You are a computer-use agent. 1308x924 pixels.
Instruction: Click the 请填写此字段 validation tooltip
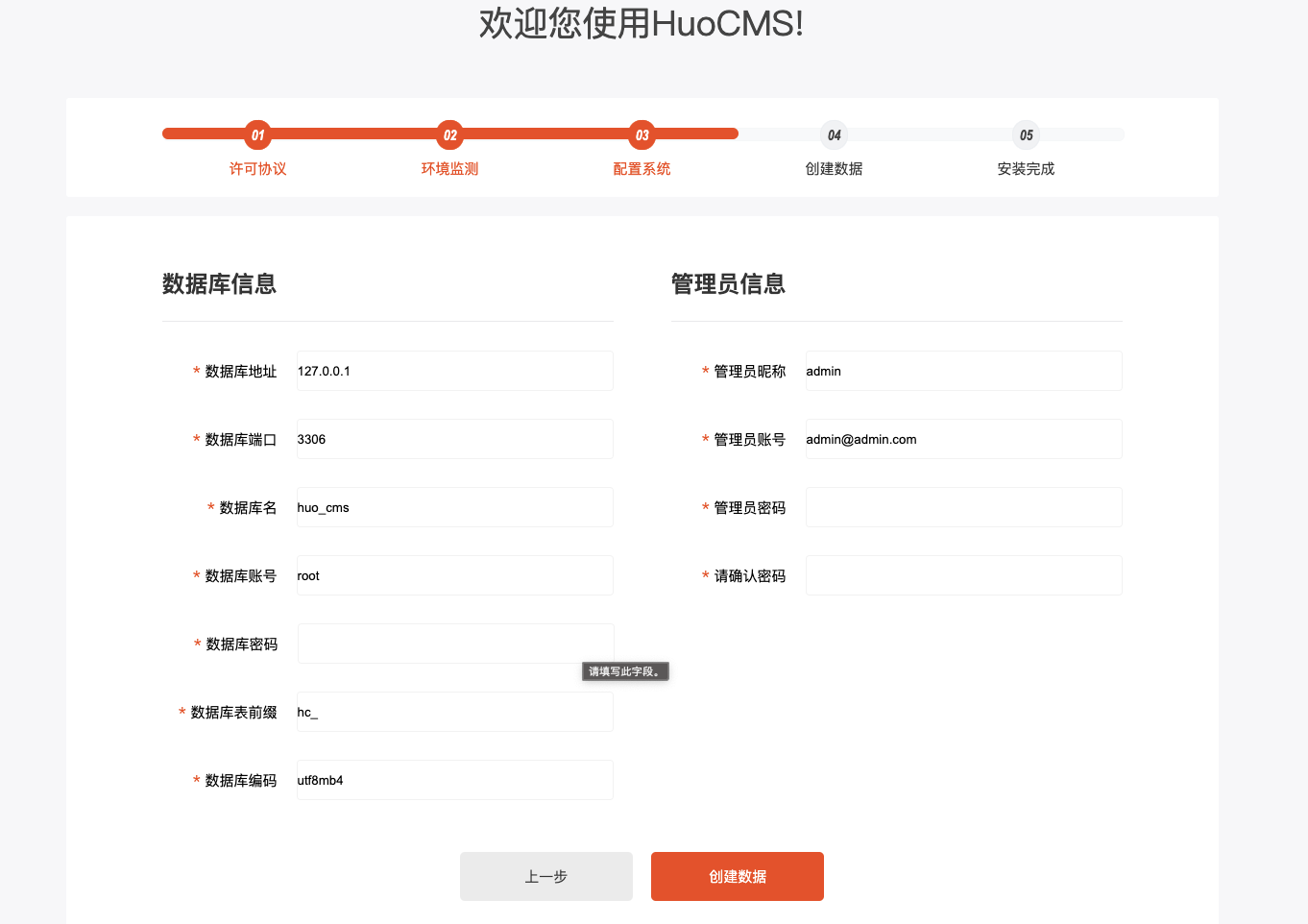(625, 671)
